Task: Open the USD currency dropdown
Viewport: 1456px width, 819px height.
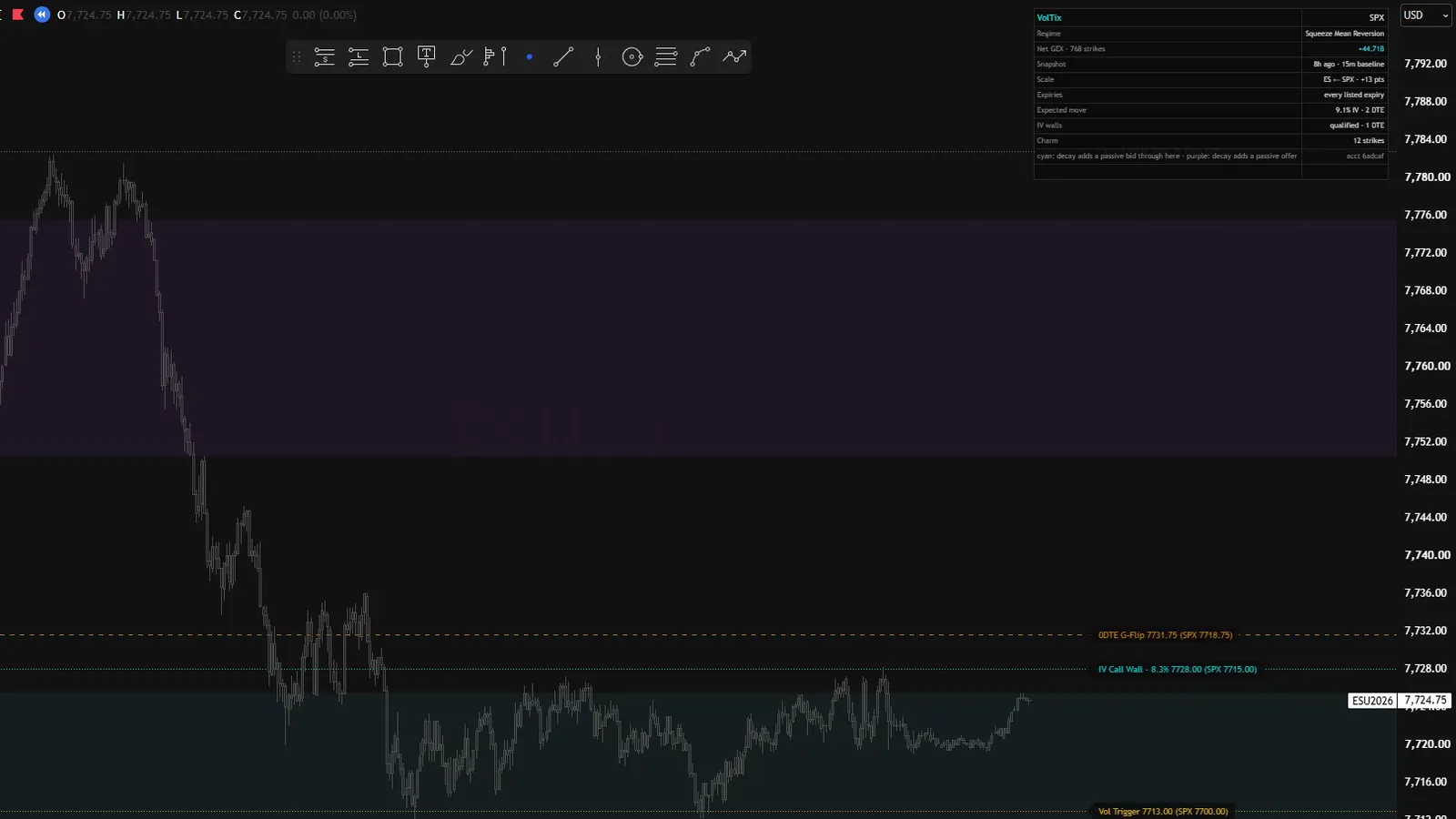Action: (1425, 15)
